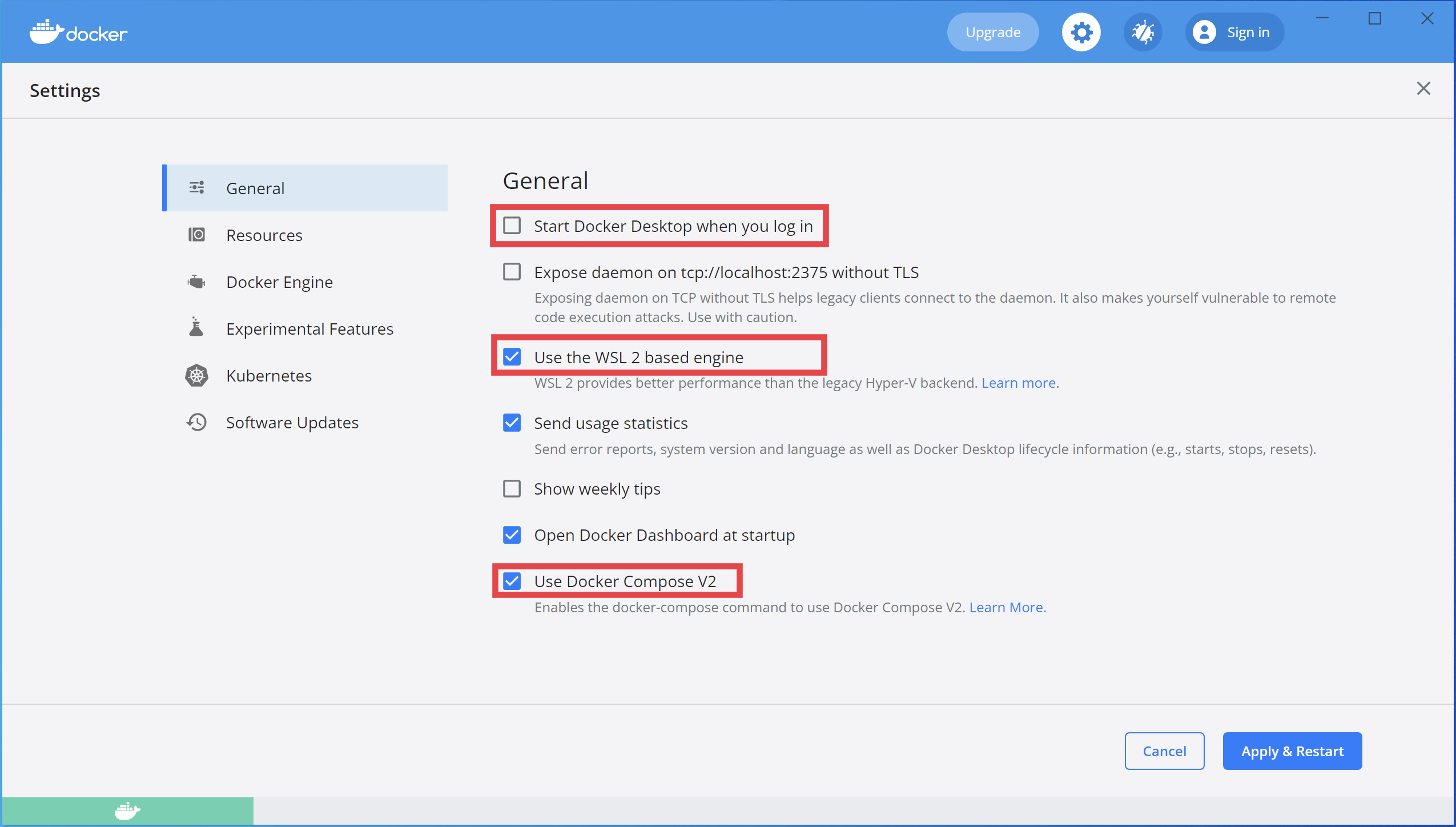Switch to the Resources settings section

[264, 235]
